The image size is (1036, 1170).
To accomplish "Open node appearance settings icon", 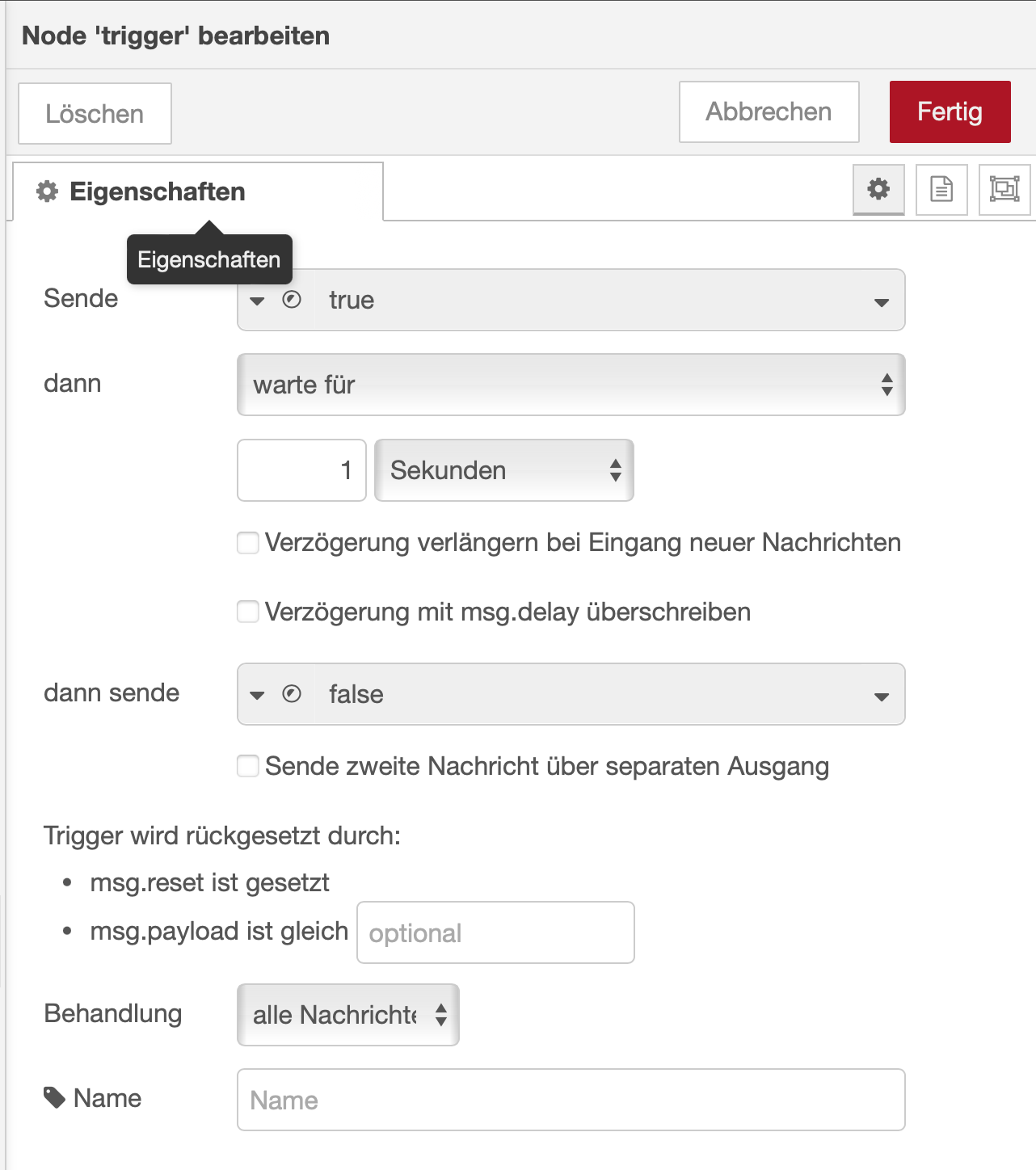I will pyautogui.click(x=1004, y=189).
